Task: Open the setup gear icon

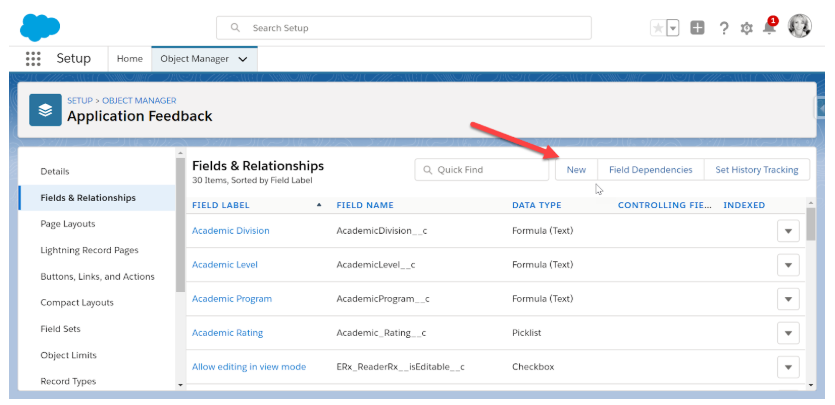Action: click(746, 28)
